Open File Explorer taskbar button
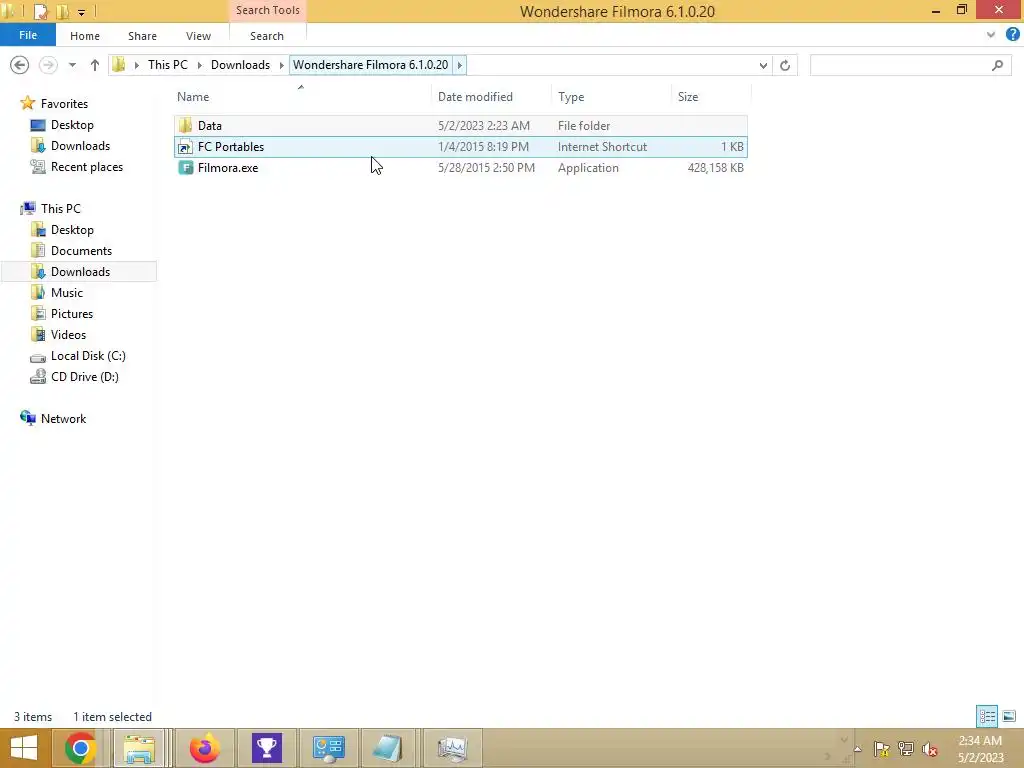 pos(139,748)
